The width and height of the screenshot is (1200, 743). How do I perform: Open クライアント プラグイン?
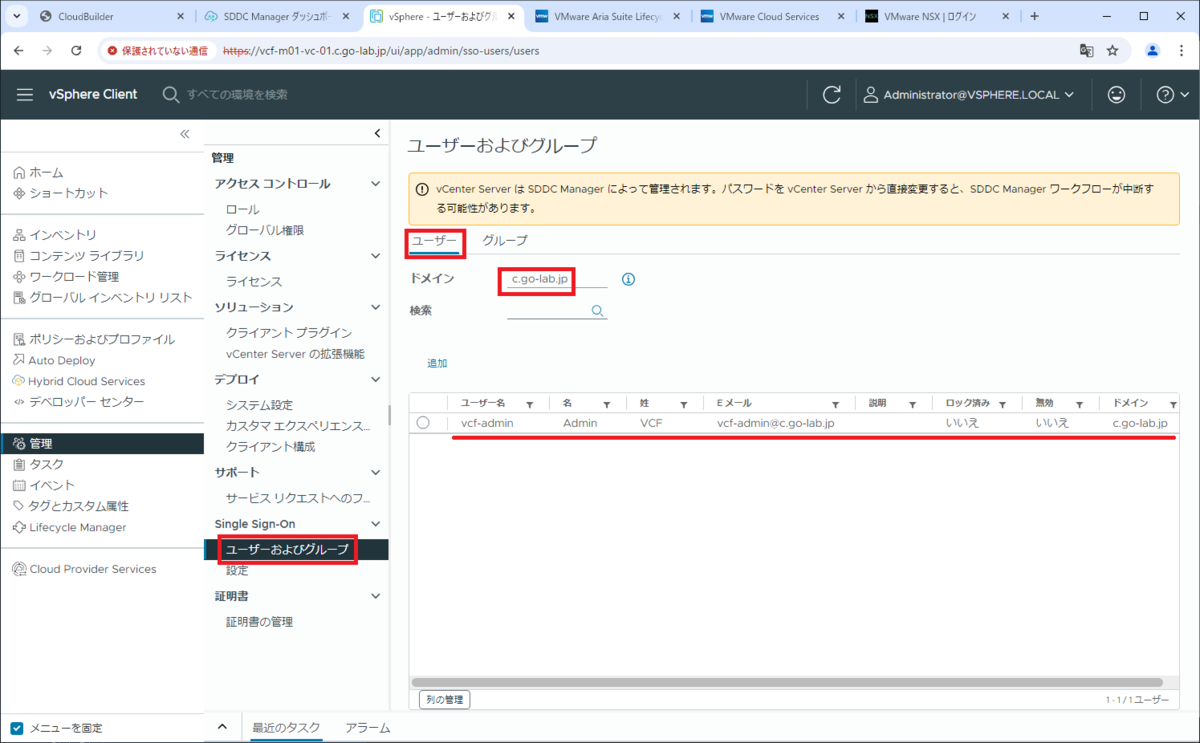[x=289, y=333]
